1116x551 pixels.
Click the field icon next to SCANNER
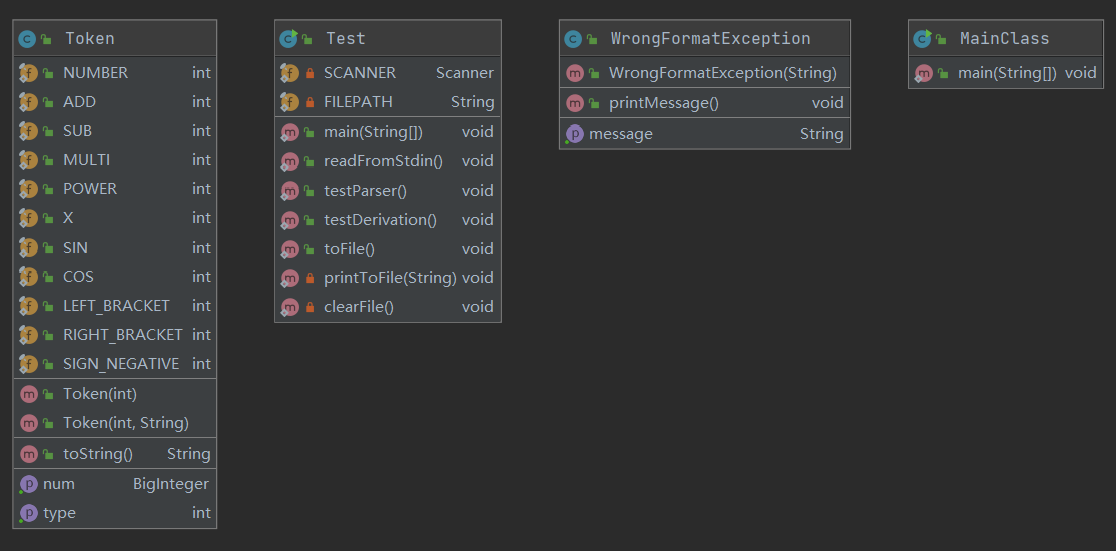point(289,73)
